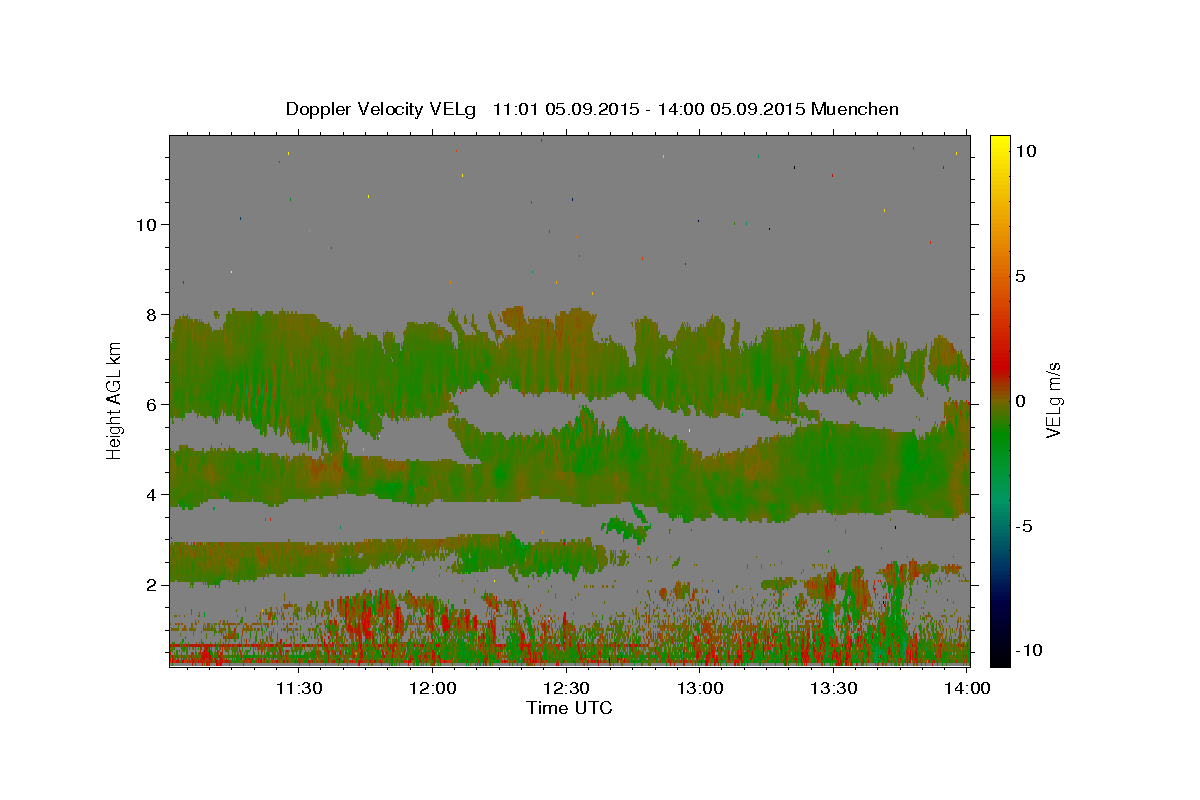This screenshot has width=1200, height=800.
Task: Click the height axis label 4
Action: [152, 494]
